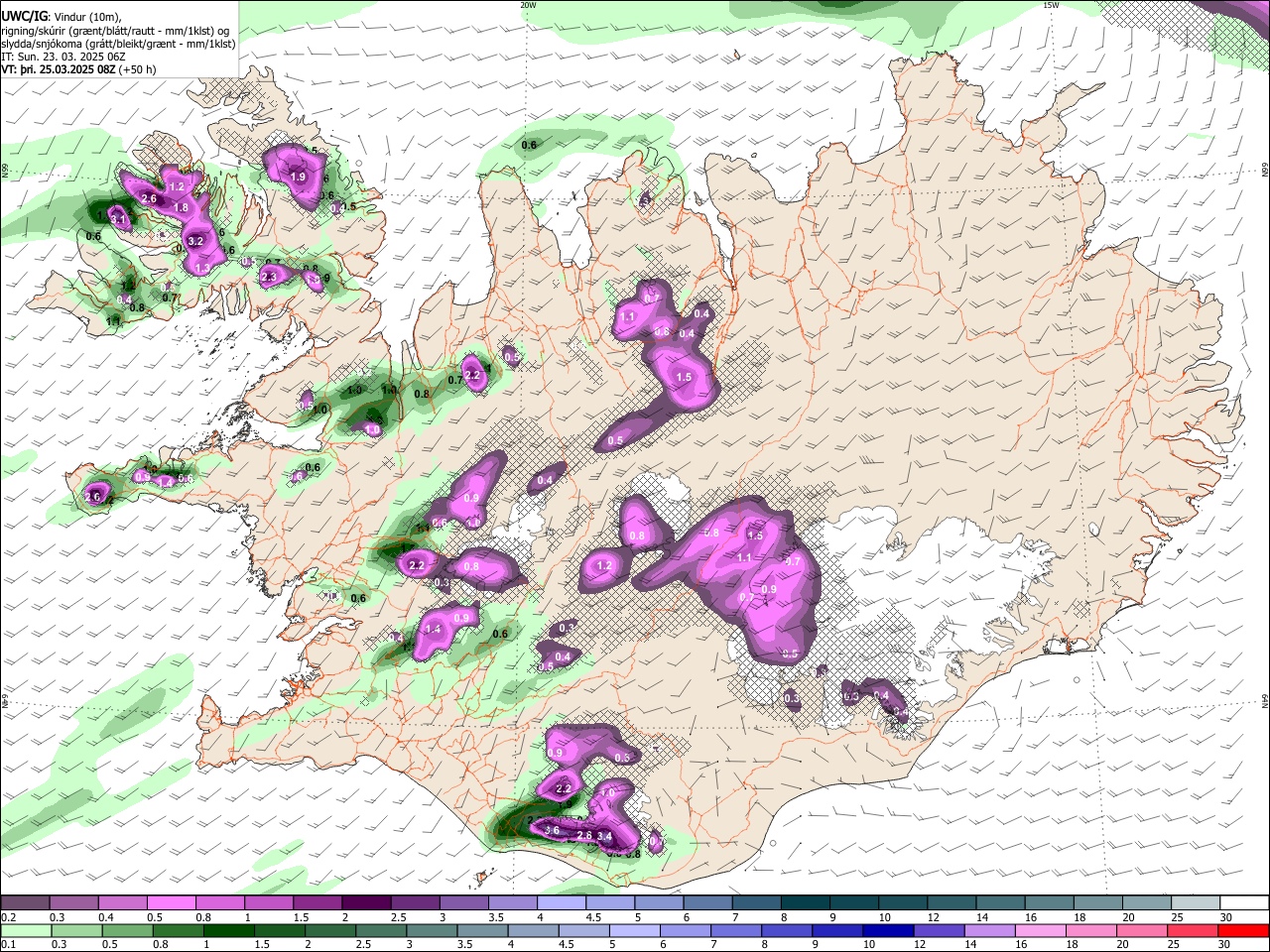Select the '2.3' precipitation value on the map
This screenshot has width=1270, height=952.
pos(269,278)
